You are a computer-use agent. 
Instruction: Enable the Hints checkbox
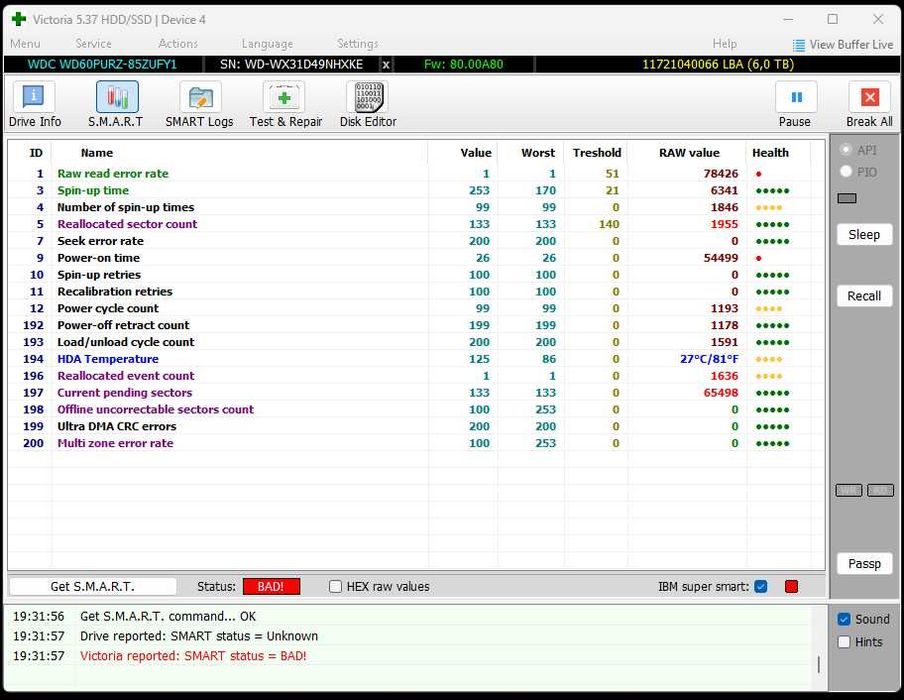844,642
